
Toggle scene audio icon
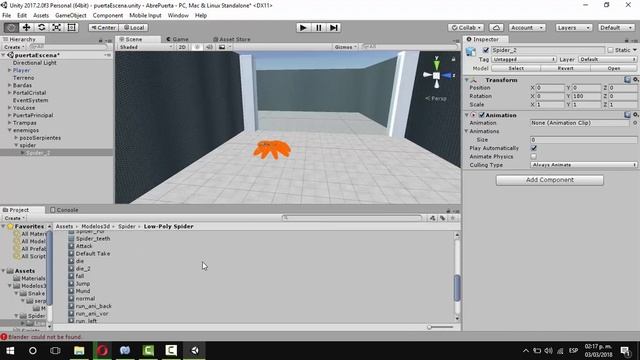point(209,47)
